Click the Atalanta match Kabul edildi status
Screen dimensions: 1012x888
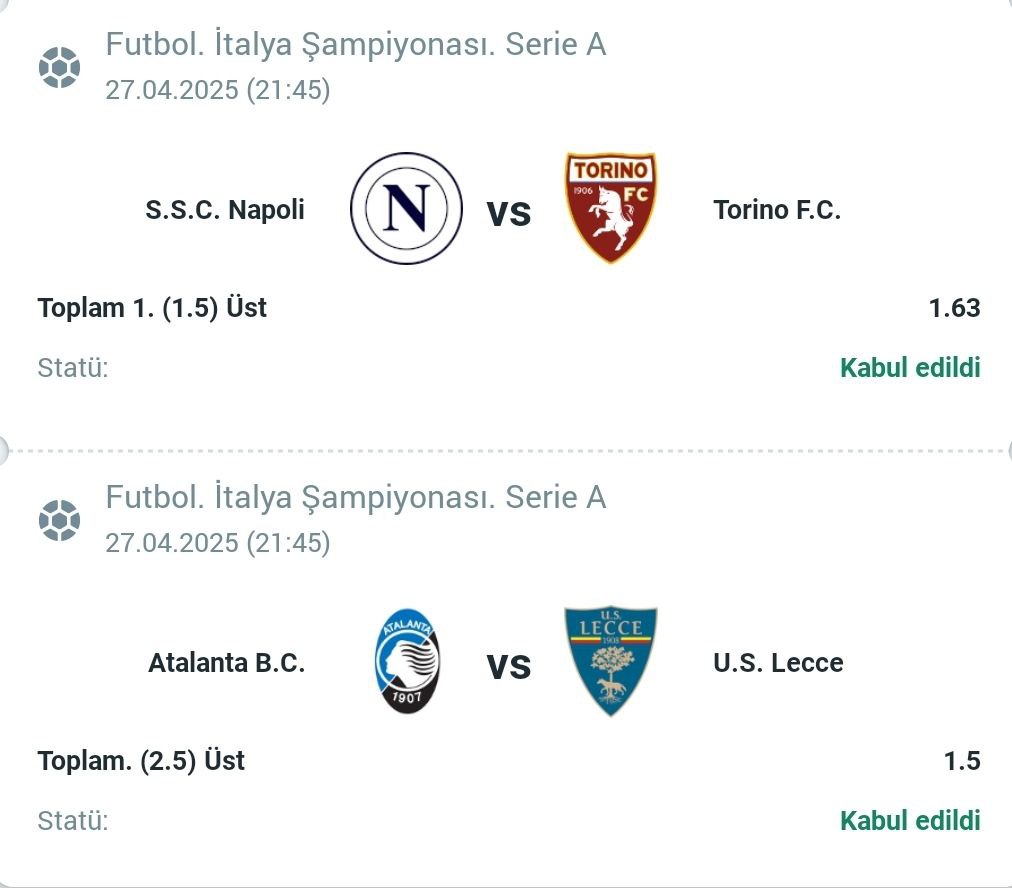(x=910, y=820)
